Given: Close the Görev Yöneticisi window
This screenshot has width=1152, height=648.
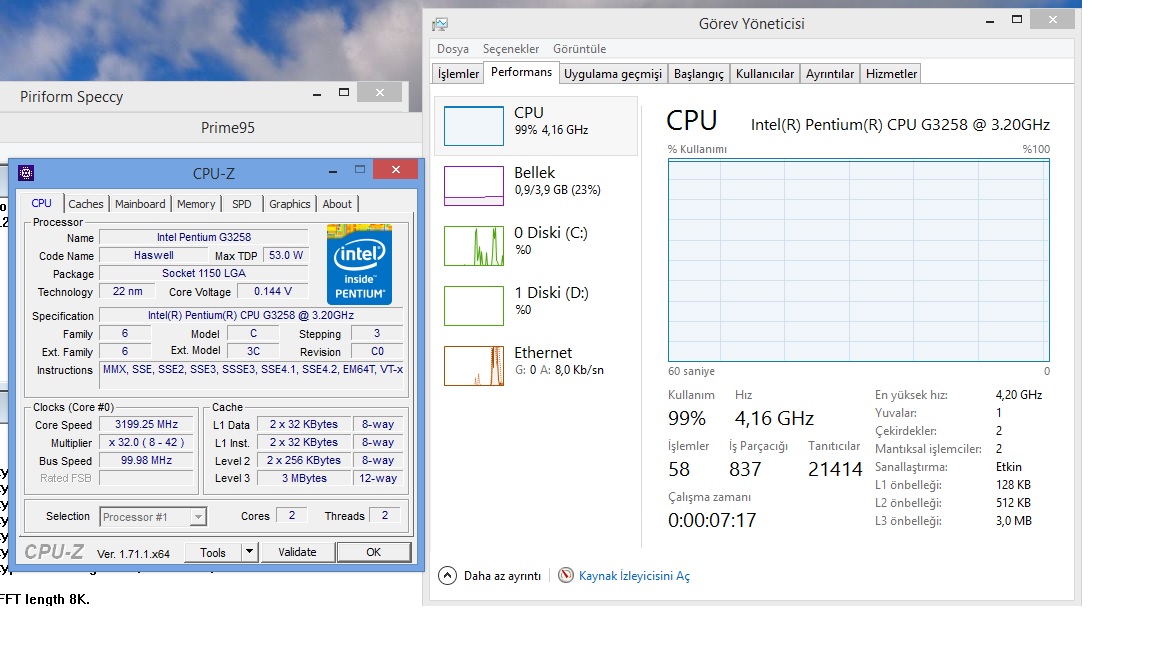Looking at the screenshot, I should tap(1053, 20).
